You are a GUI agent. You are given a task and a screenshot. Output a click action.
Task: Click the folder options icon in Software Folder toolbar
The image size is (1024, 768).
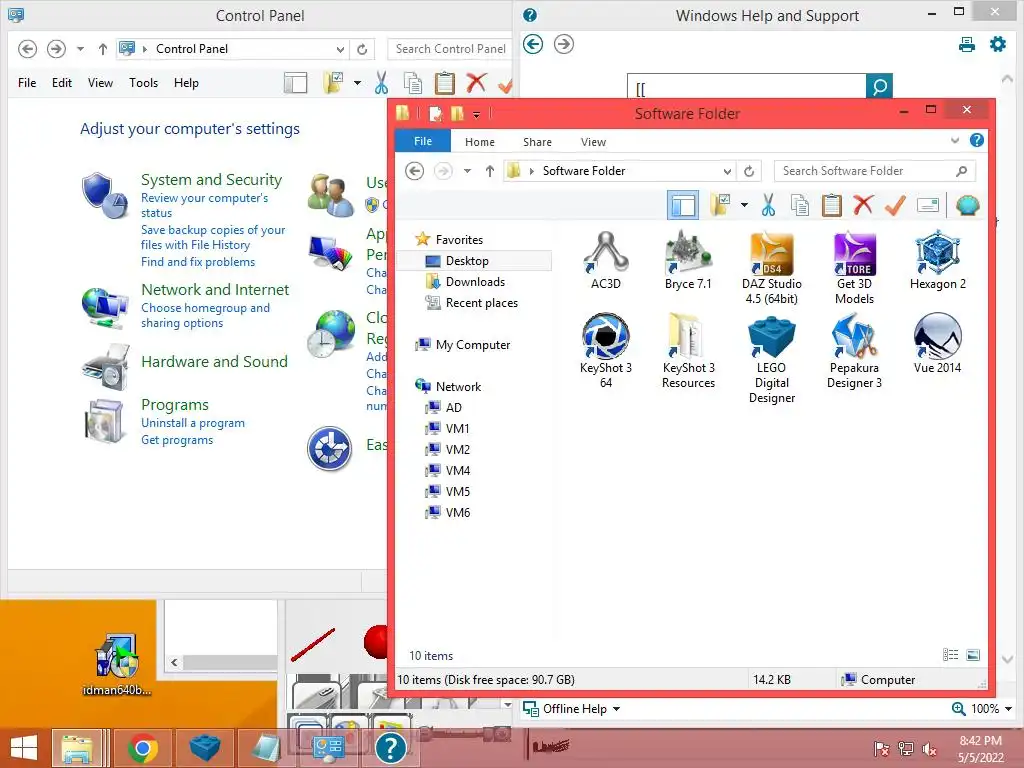[720, 205]
